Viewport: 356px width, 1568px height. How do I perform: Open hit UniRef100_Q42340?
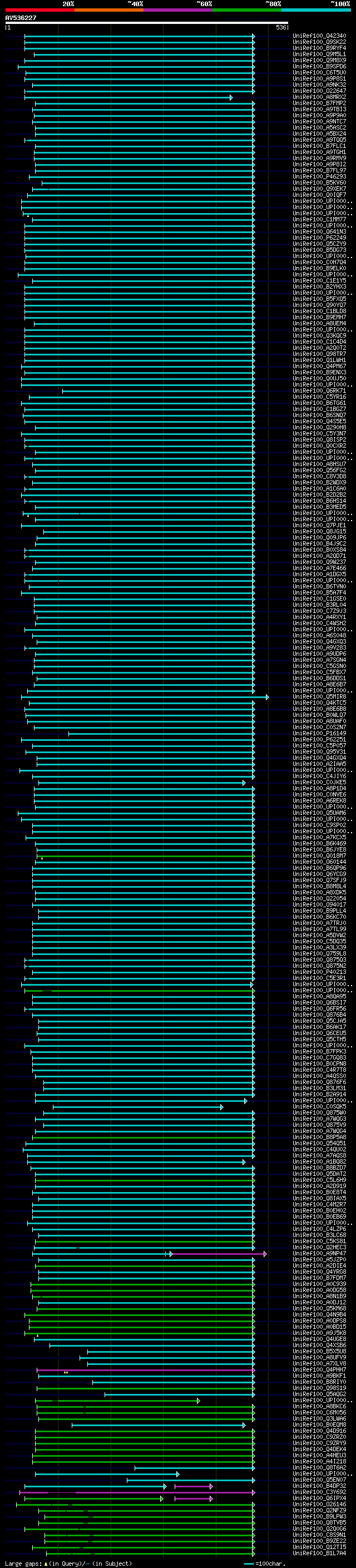tap(319, 36)
